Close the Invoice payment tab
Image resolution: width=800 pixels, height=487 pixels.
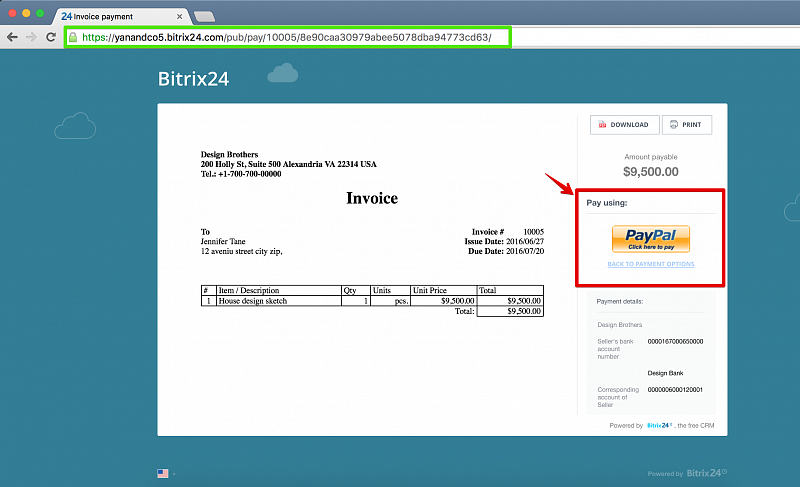pos(180,16)
